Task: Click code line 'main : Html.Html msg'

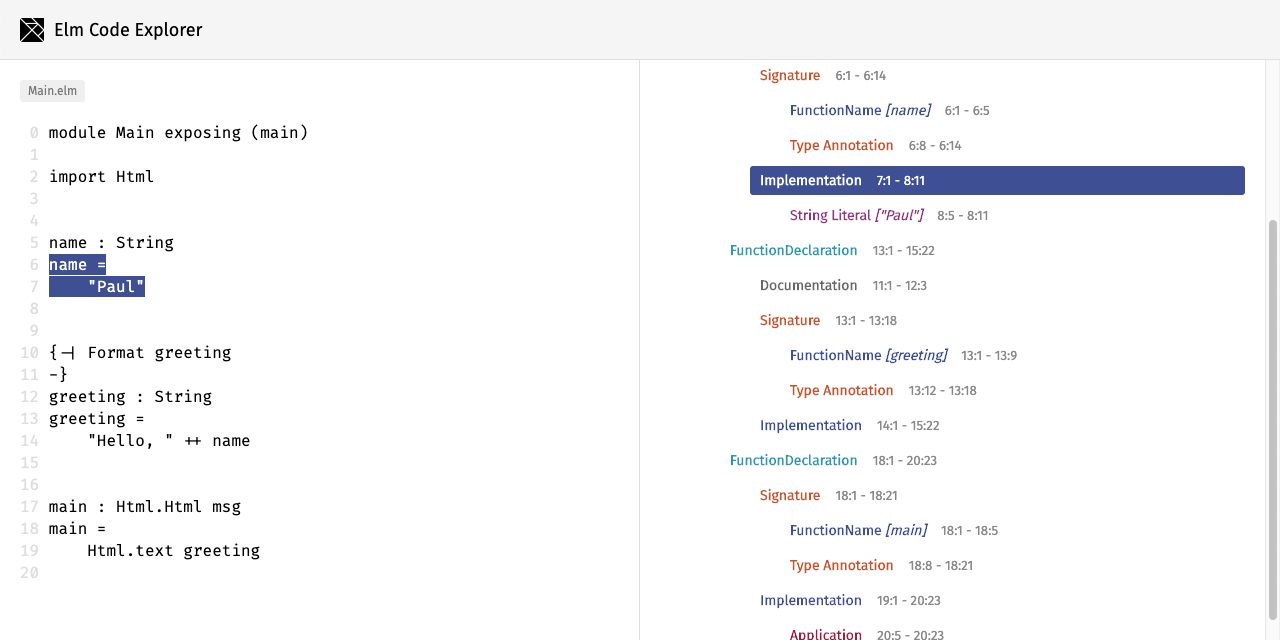Action: coord(145,506)
